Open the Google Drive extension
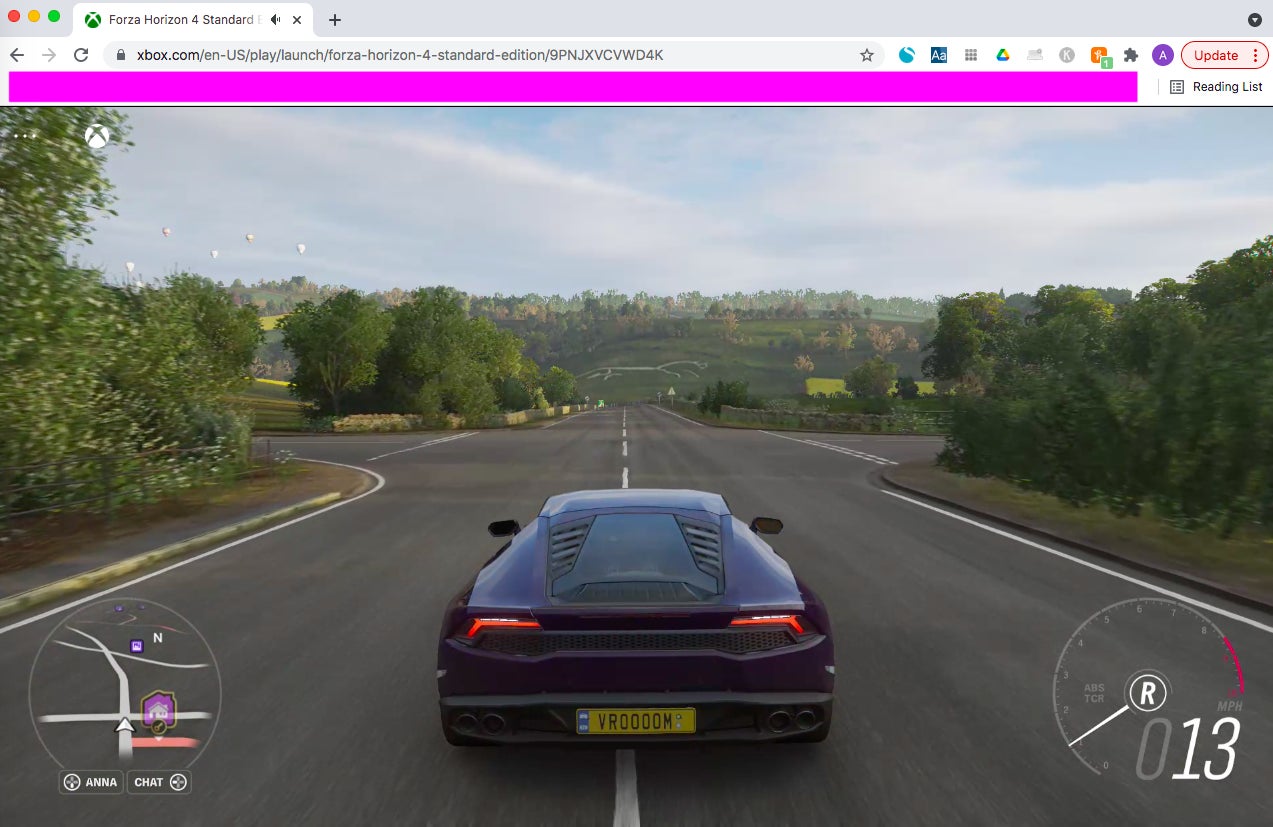Viewport: 1273px width, 827px height. point(1003,55)
